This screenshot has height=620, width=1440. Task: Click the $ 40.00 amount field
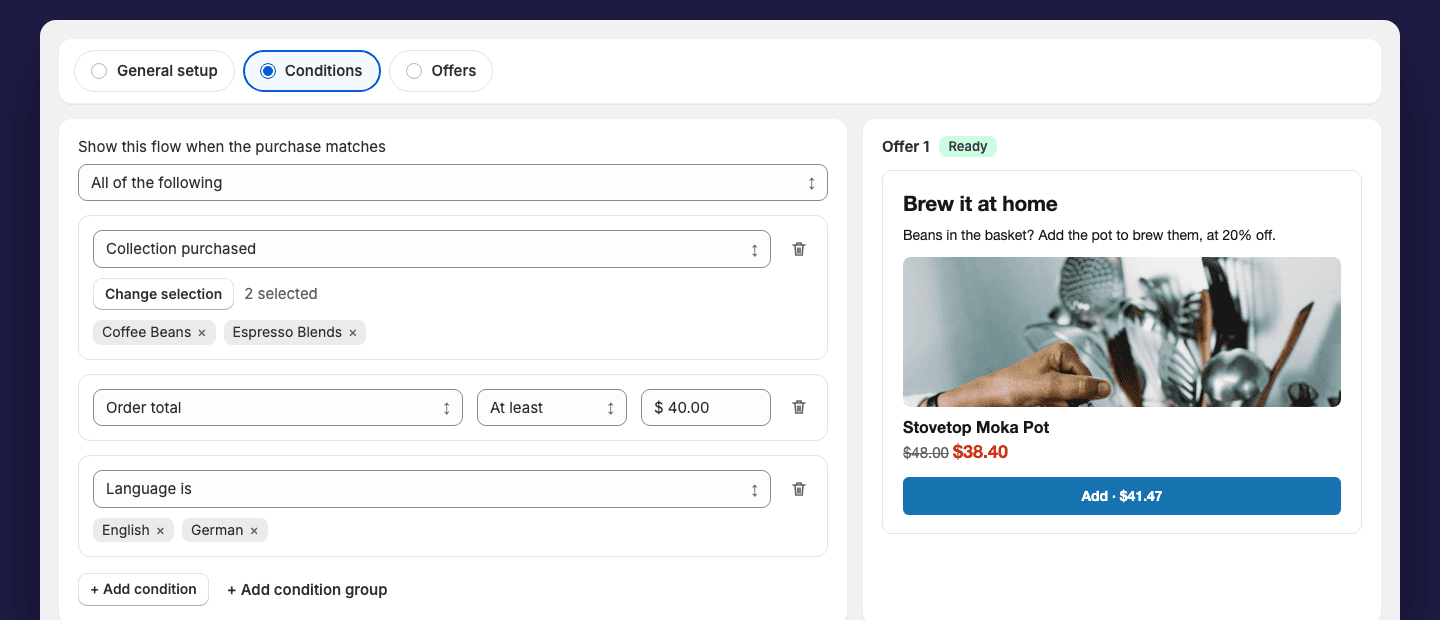click(706, 408)
